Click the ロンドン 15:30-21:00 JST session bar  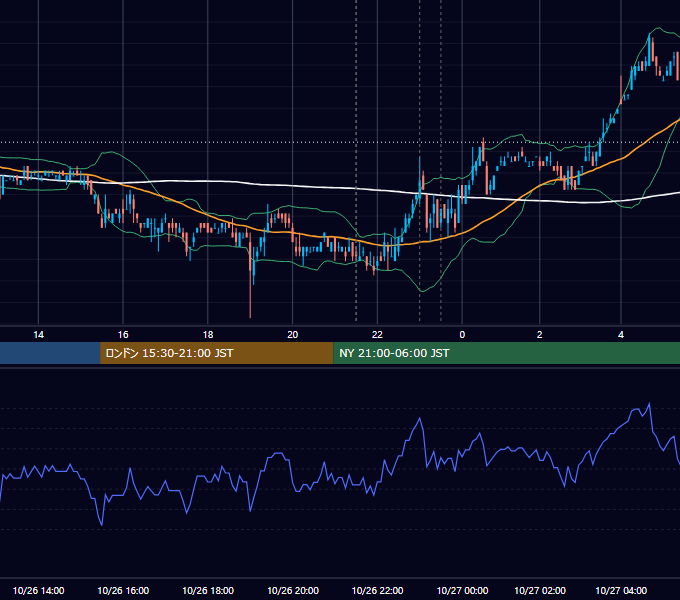click(216, 353)
